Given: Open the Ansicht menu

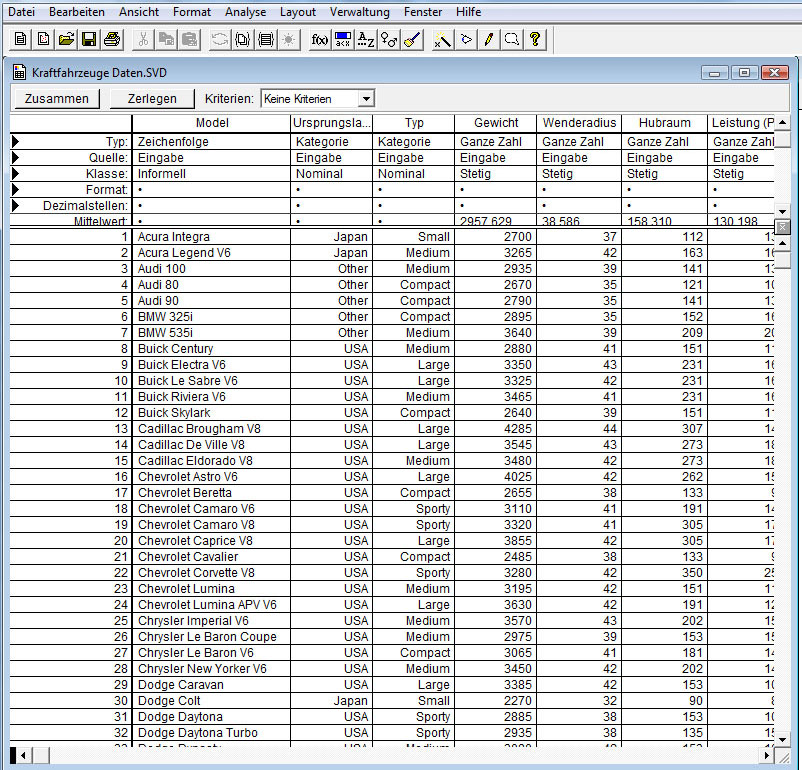Looking at the screenshot, I should [139, 12].
